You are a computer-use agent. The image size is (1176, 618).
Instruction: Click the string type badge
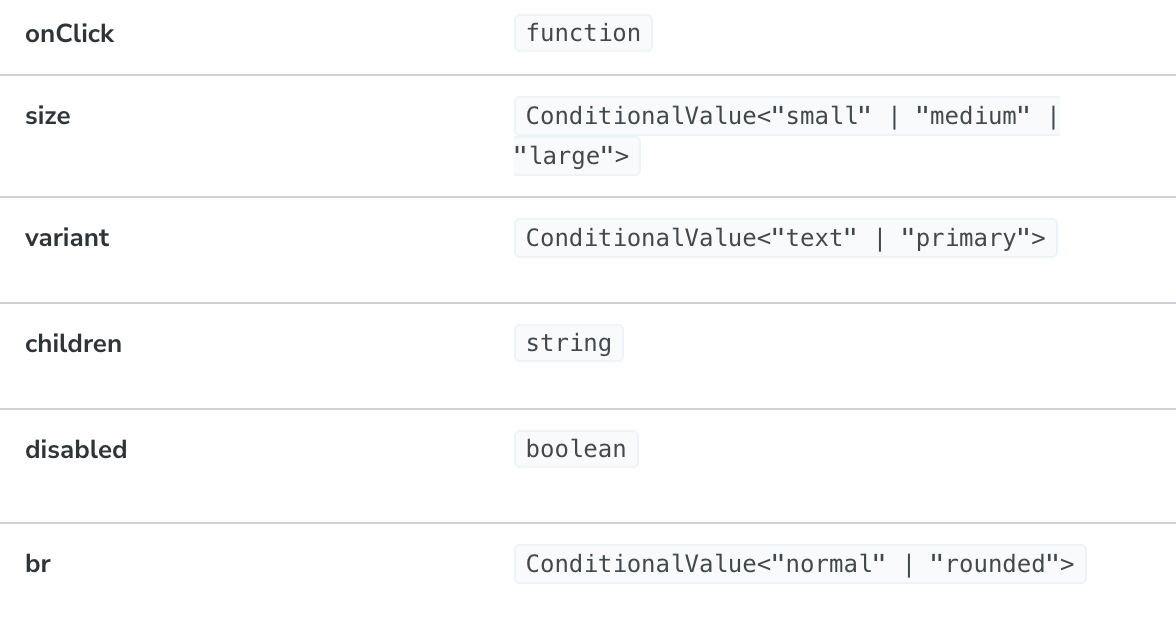tap(568, 343)
